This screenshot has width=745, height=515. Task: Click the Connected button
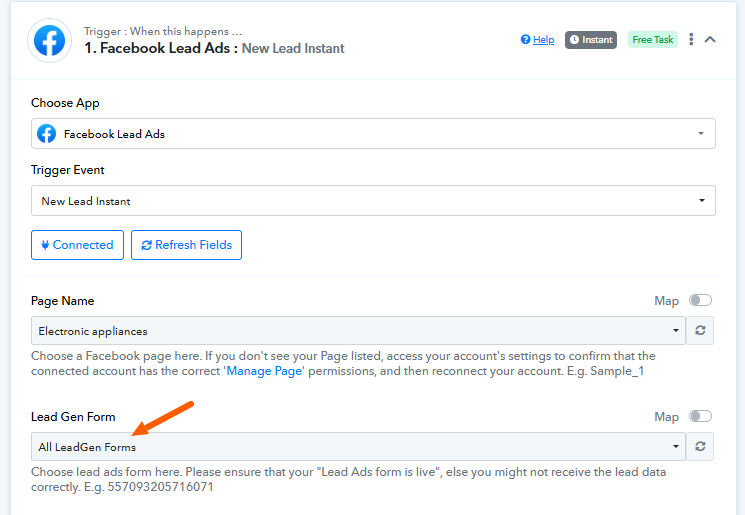pyautogui.click(x=77, y=245)
